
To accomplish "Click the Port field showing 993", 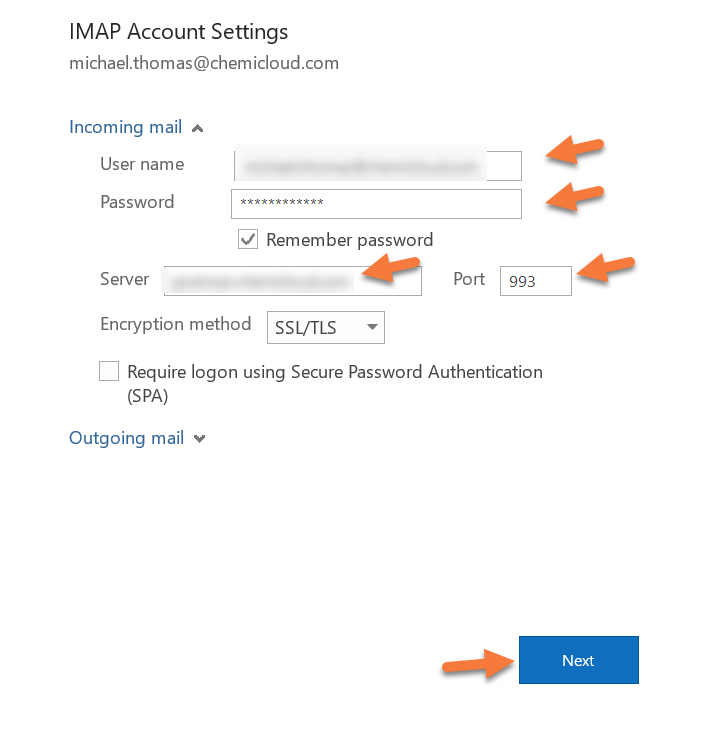I will [535, 281].
